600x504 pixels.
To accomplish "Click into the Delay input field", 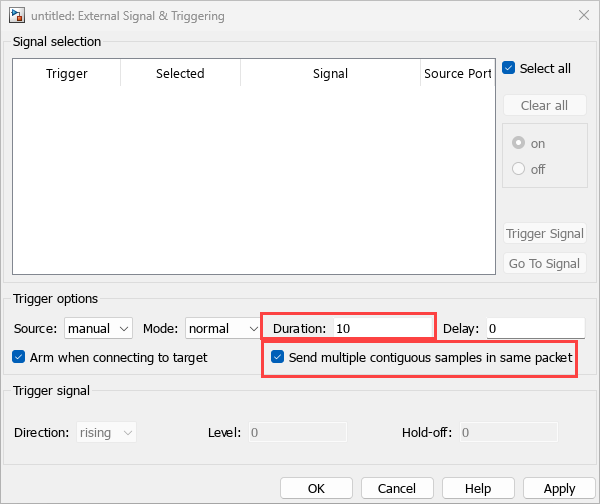I will tap(534, 328).
